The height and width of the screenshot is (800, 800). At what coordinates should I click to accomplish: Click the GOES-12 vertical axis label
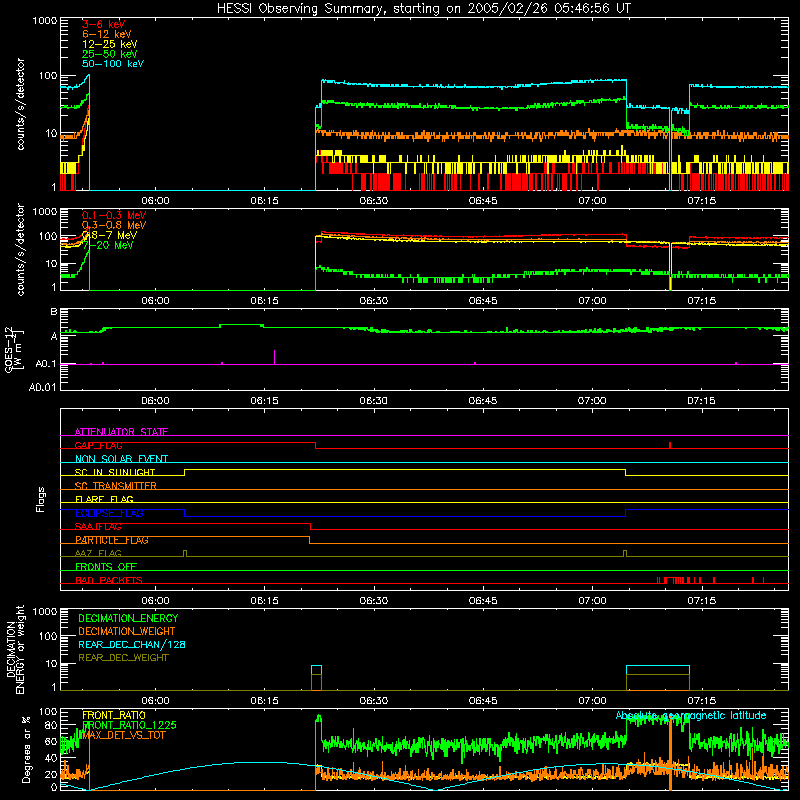click(13, 349)
